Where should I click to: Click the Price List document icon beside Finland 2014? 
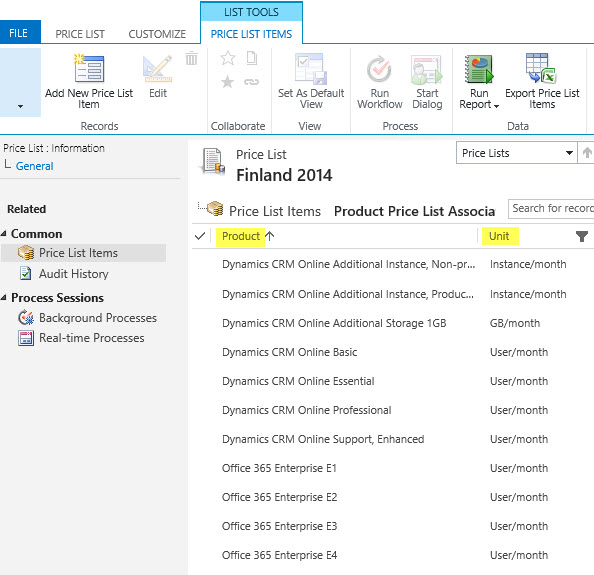click(213, 161)
